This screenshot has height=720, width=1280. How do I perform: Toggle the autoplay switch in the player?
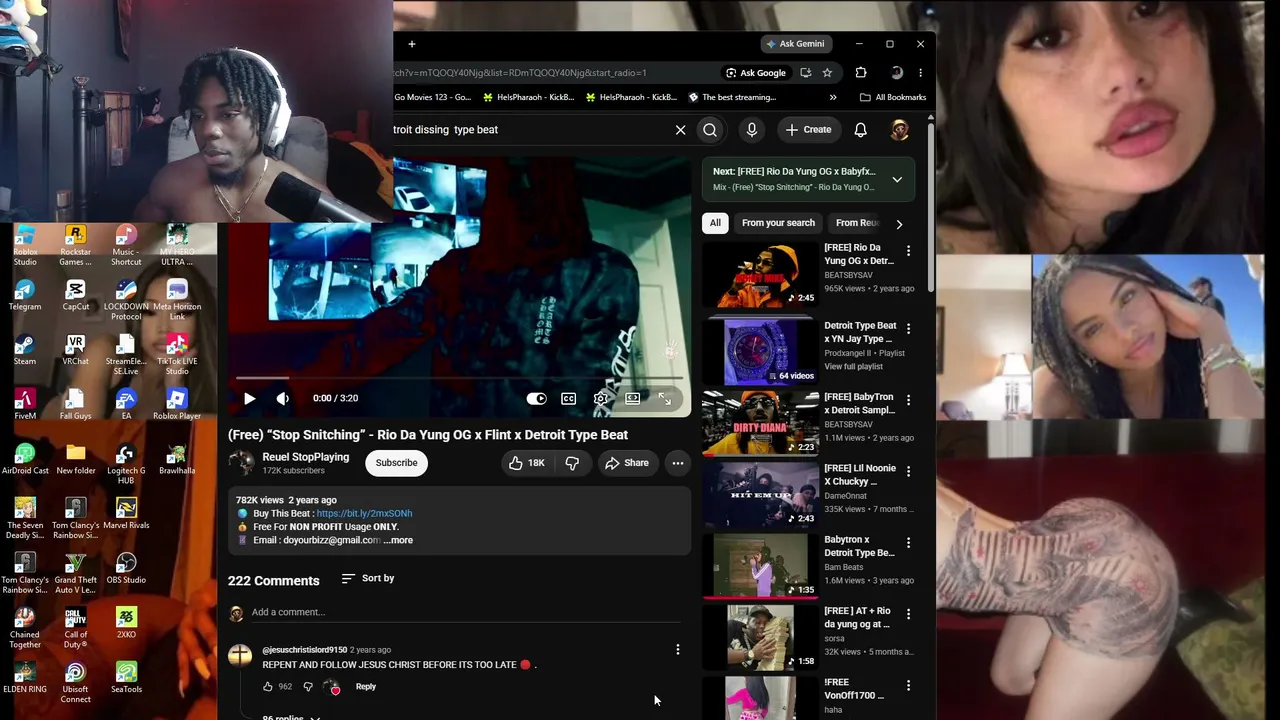537,398
